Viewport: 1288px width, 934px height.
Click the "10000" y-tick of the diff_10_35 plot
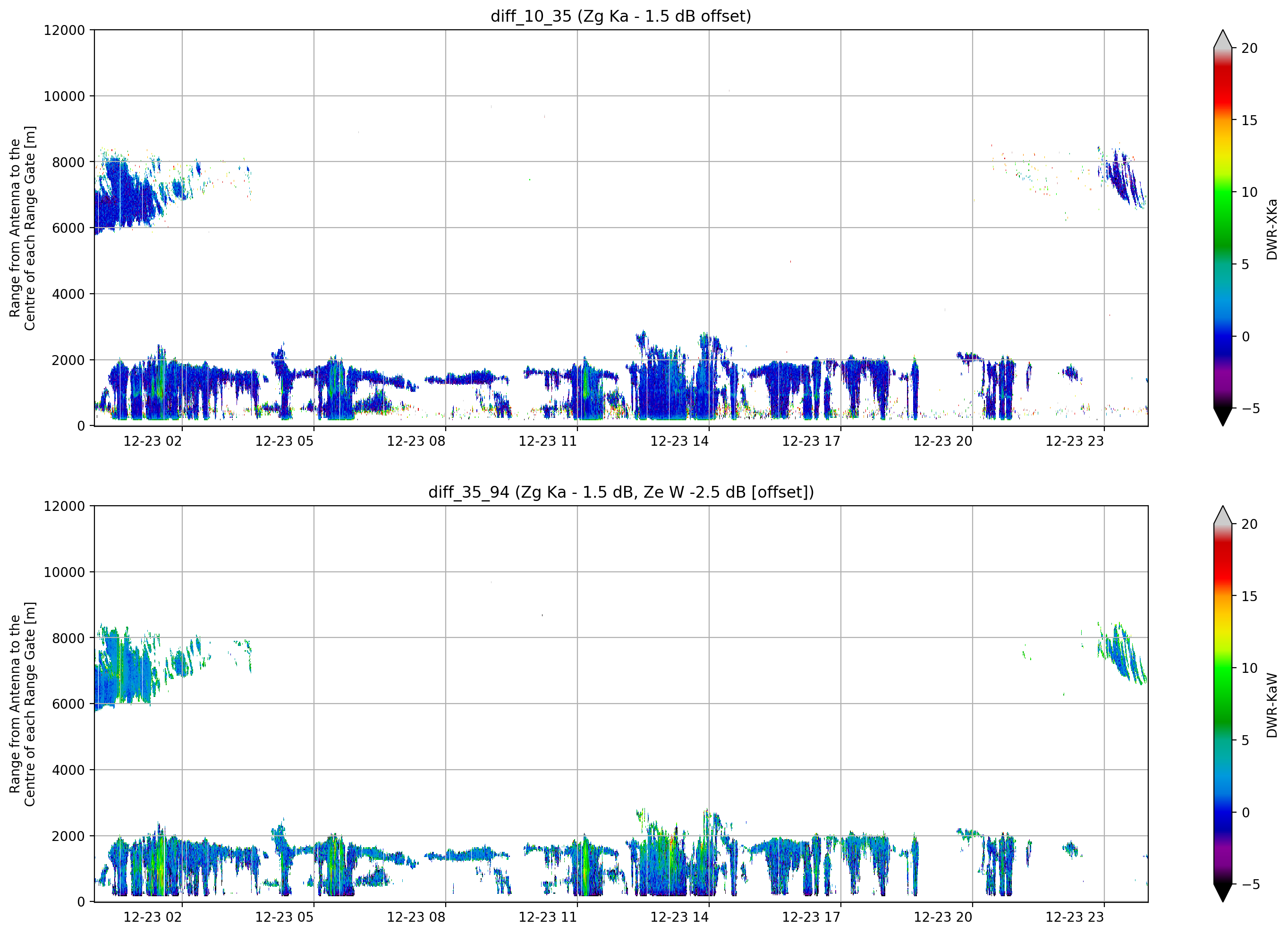coord(64,97)
